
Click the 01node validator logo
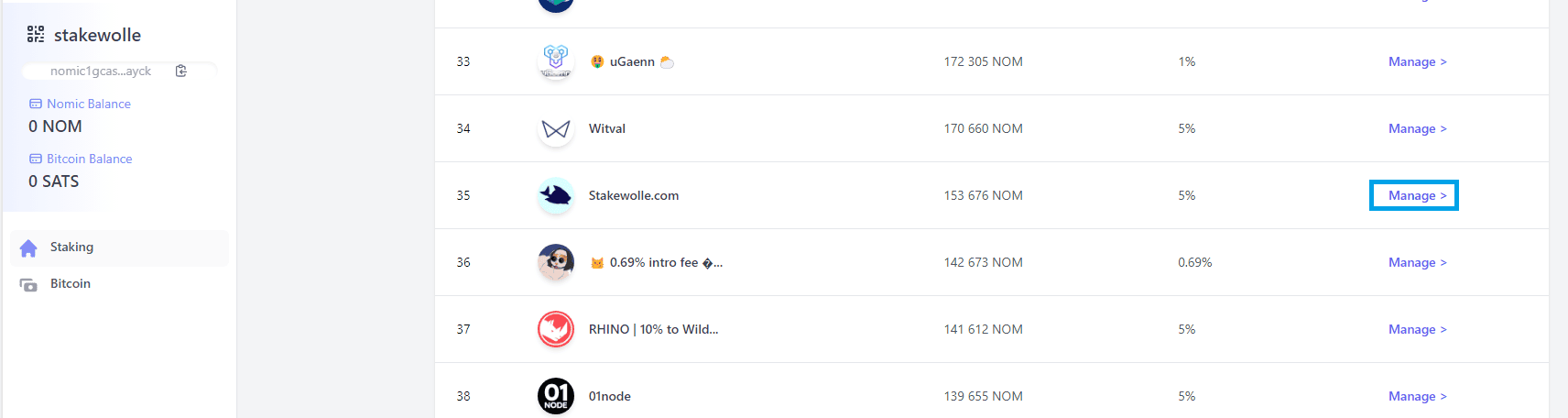pos(556,396)
